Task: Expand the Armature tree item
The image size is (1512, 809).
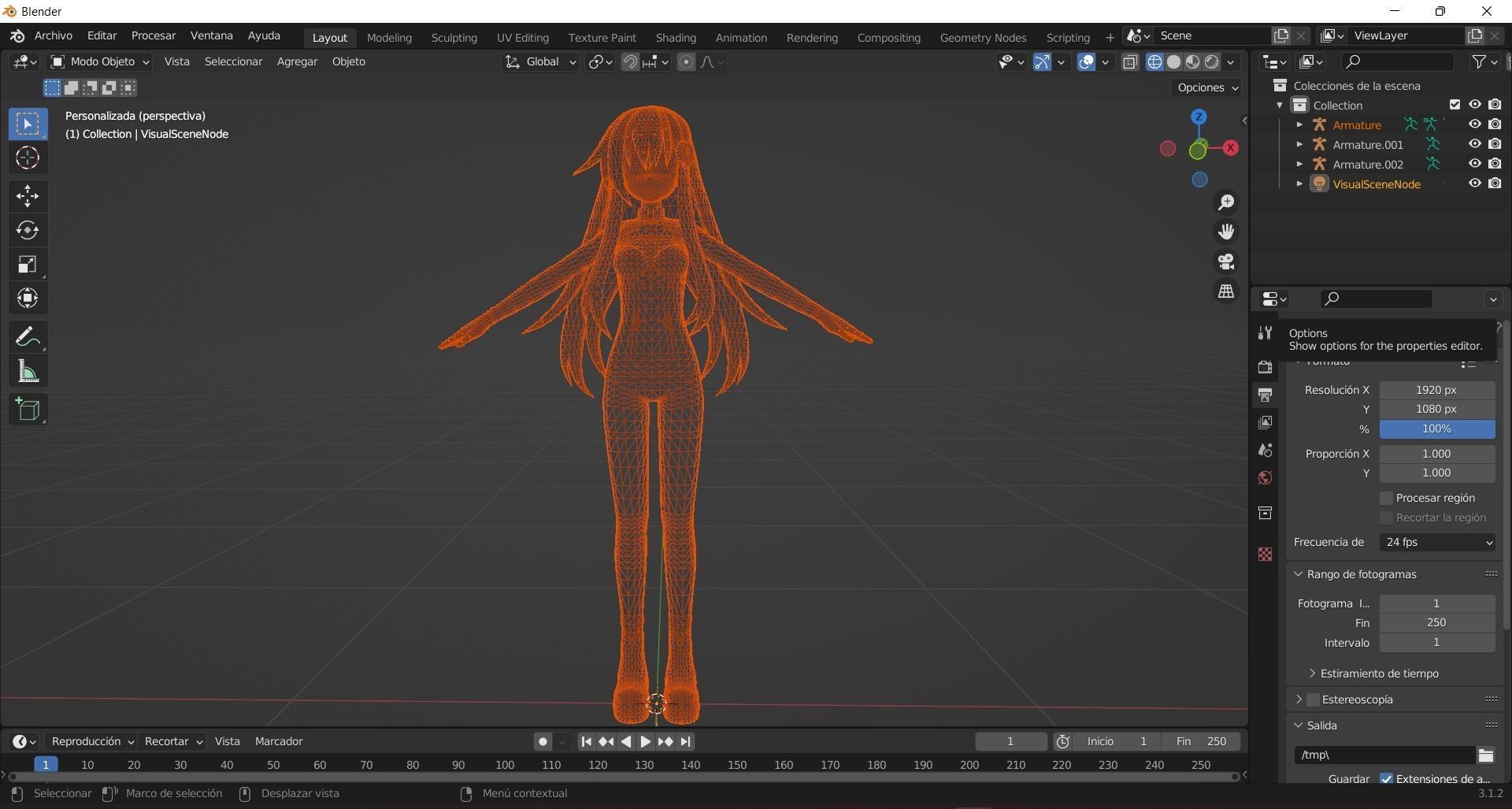Action: click(x=1299, y=124)
